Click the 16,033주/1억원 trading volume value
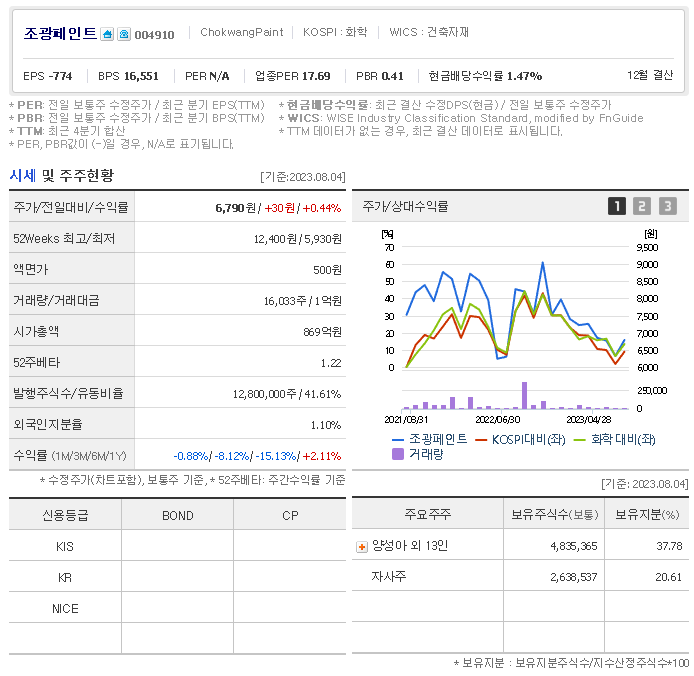This screenshot has height=676, width=694. 303,301
